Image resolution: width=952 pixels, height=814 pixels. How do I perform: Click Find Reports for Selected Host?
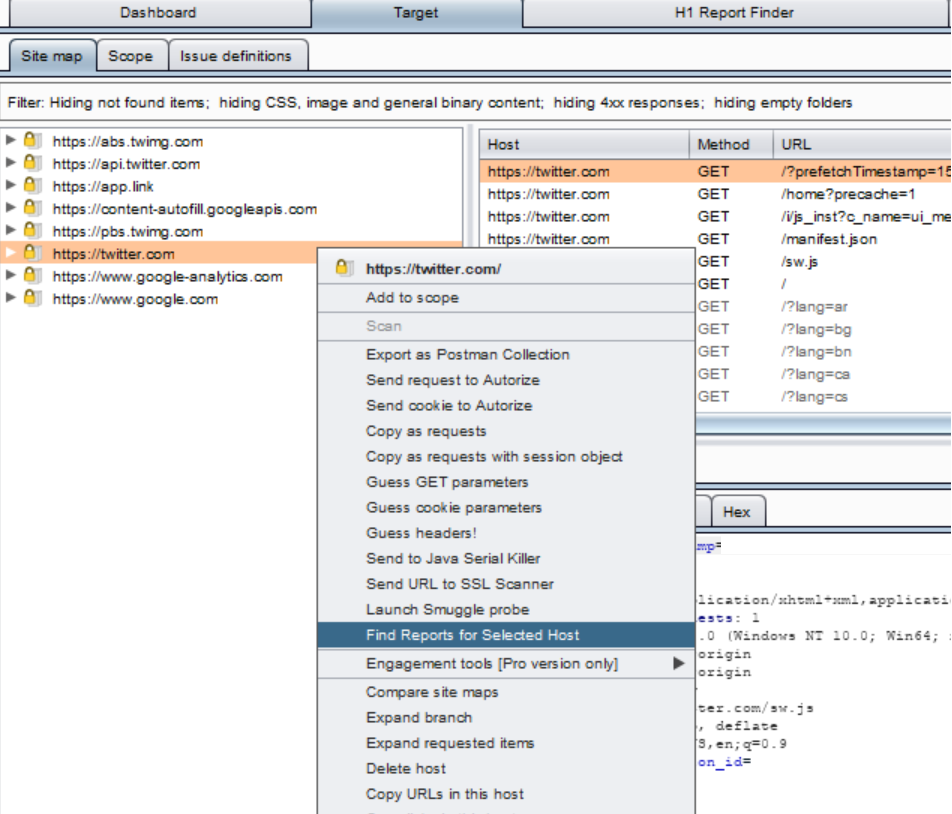point(506,635)
